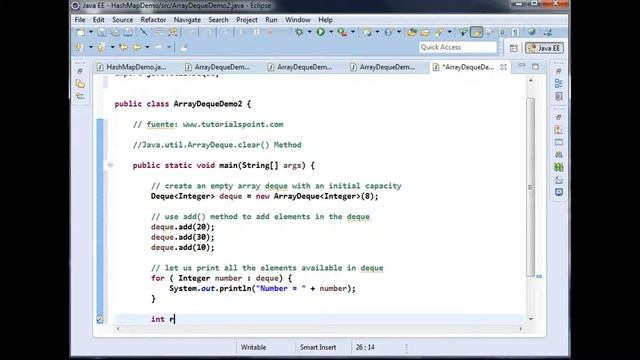The width and height of the screenshot is (640, 360).
Task: Click the green Run button icon
Action: (321, 32)
